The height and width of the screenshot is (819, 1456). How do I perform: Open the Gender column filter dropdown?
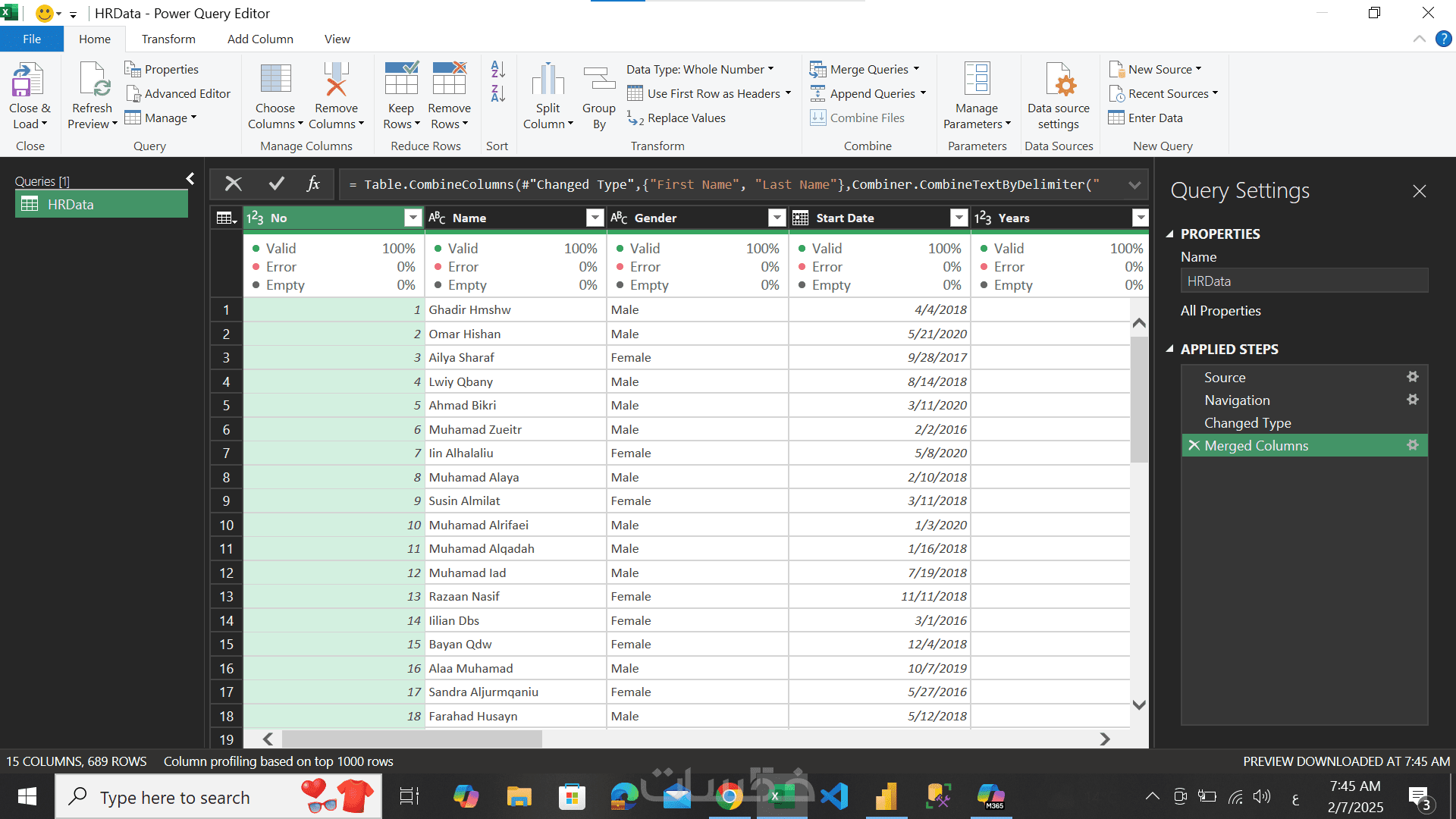point(777,218)
